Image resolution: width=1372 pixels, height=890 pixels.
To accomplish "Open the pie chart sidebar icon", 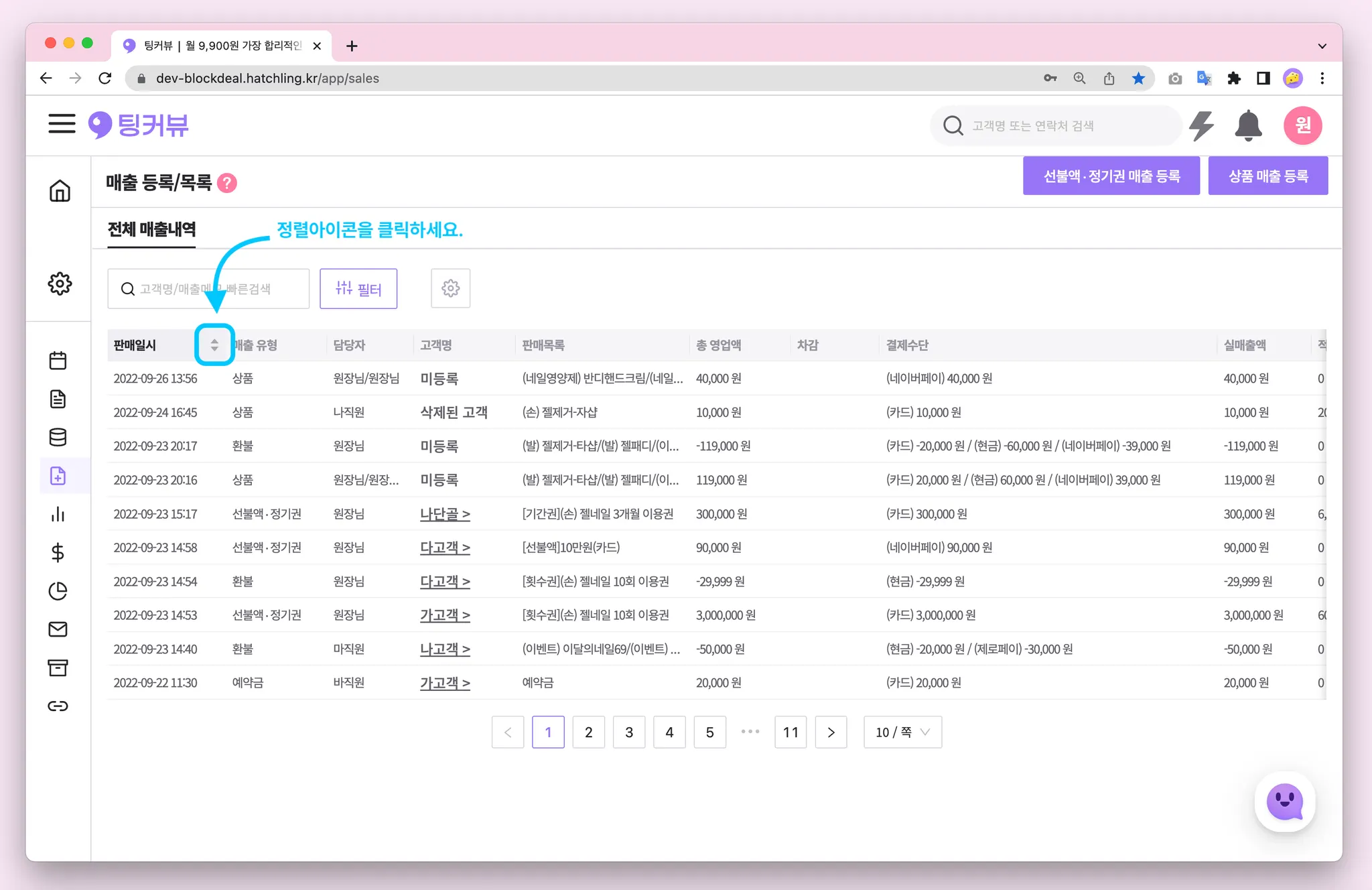I will pyautogui.click(x=58, y=591).
